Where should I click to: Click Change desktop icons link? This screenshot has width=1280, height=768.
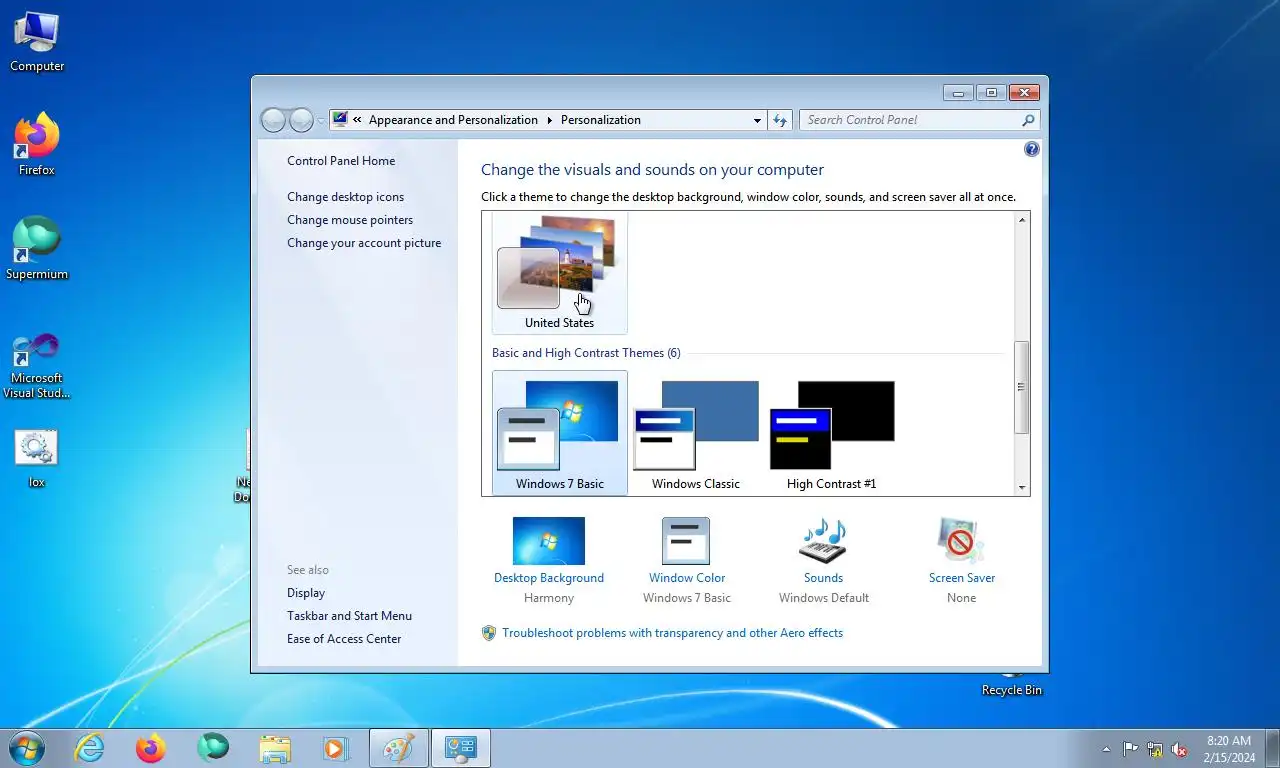346,197
